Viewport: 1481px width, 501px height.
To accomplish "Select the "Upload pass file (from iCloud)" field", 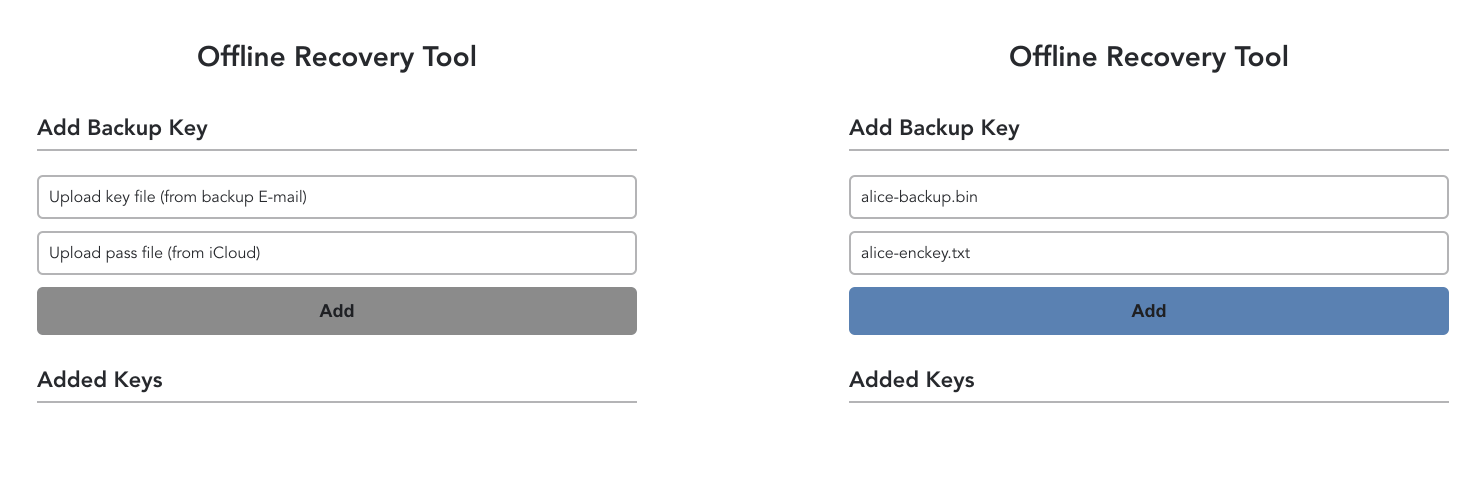I will (336, 253).
